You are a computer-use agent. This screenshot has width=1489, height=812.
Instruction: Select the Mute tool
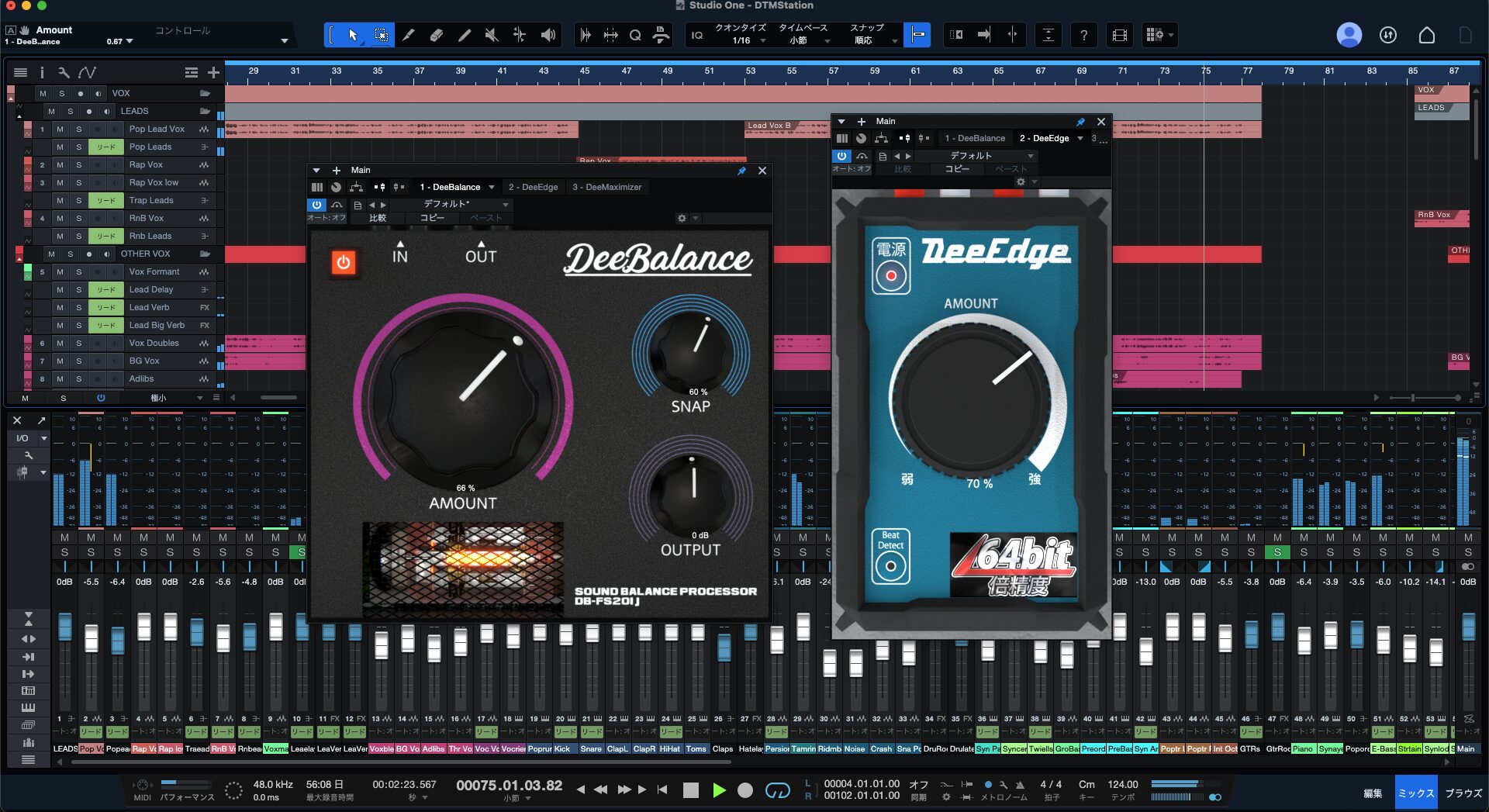492,35
